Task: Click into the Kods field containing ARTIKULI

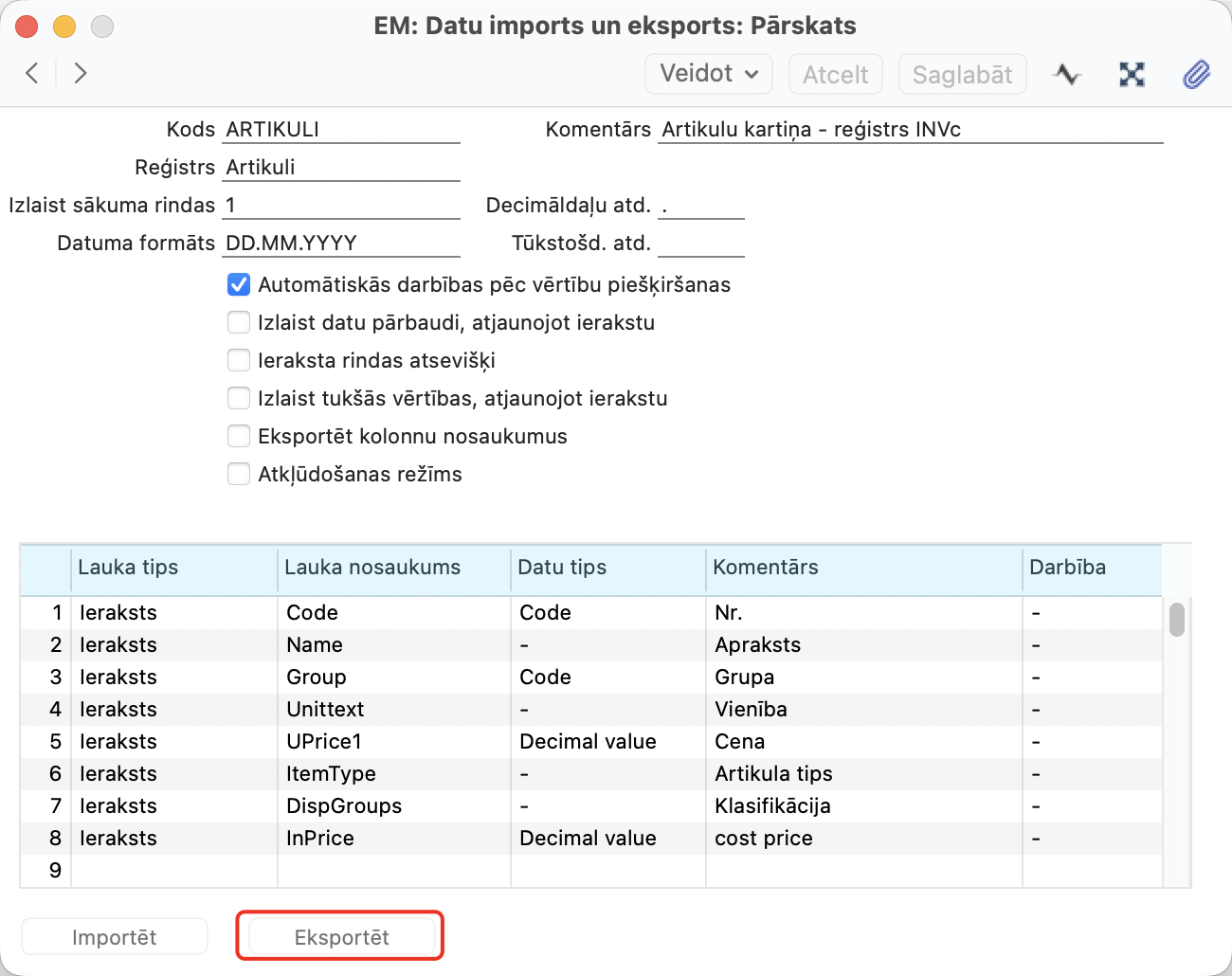Action: click(341, 130)
